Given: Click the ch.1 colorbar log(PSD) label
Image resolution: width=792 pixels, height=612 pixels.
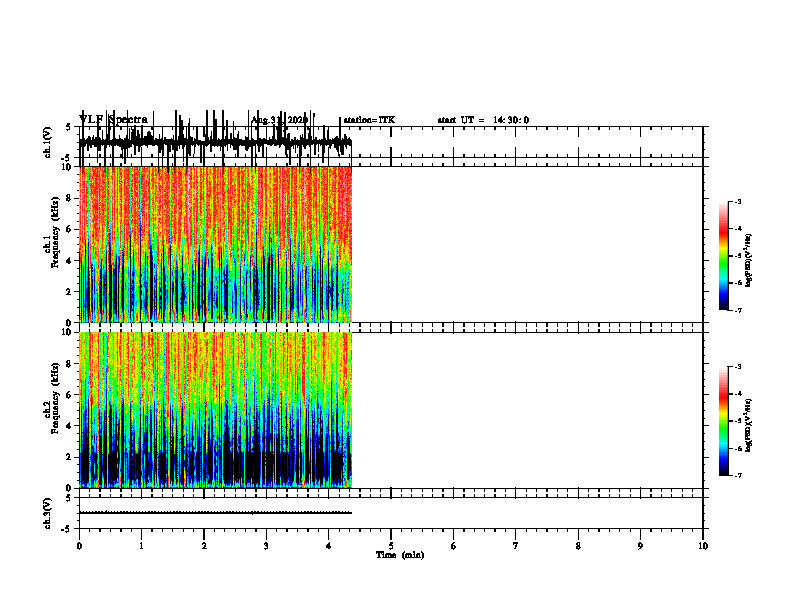Looking at the screenshot, I should pos(748,261).
